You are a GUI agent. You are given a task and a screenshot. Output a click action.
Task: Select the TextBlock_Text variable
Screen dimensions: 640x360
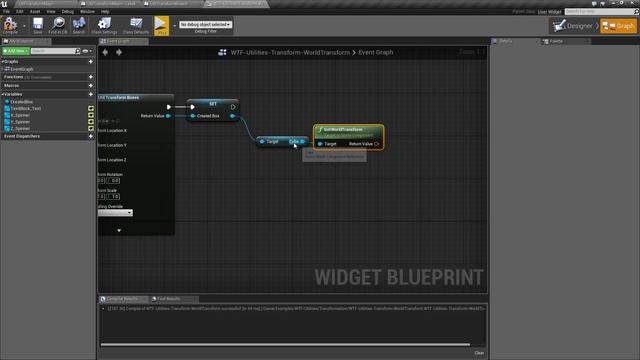pyautogui.click(x=25, y=109)
